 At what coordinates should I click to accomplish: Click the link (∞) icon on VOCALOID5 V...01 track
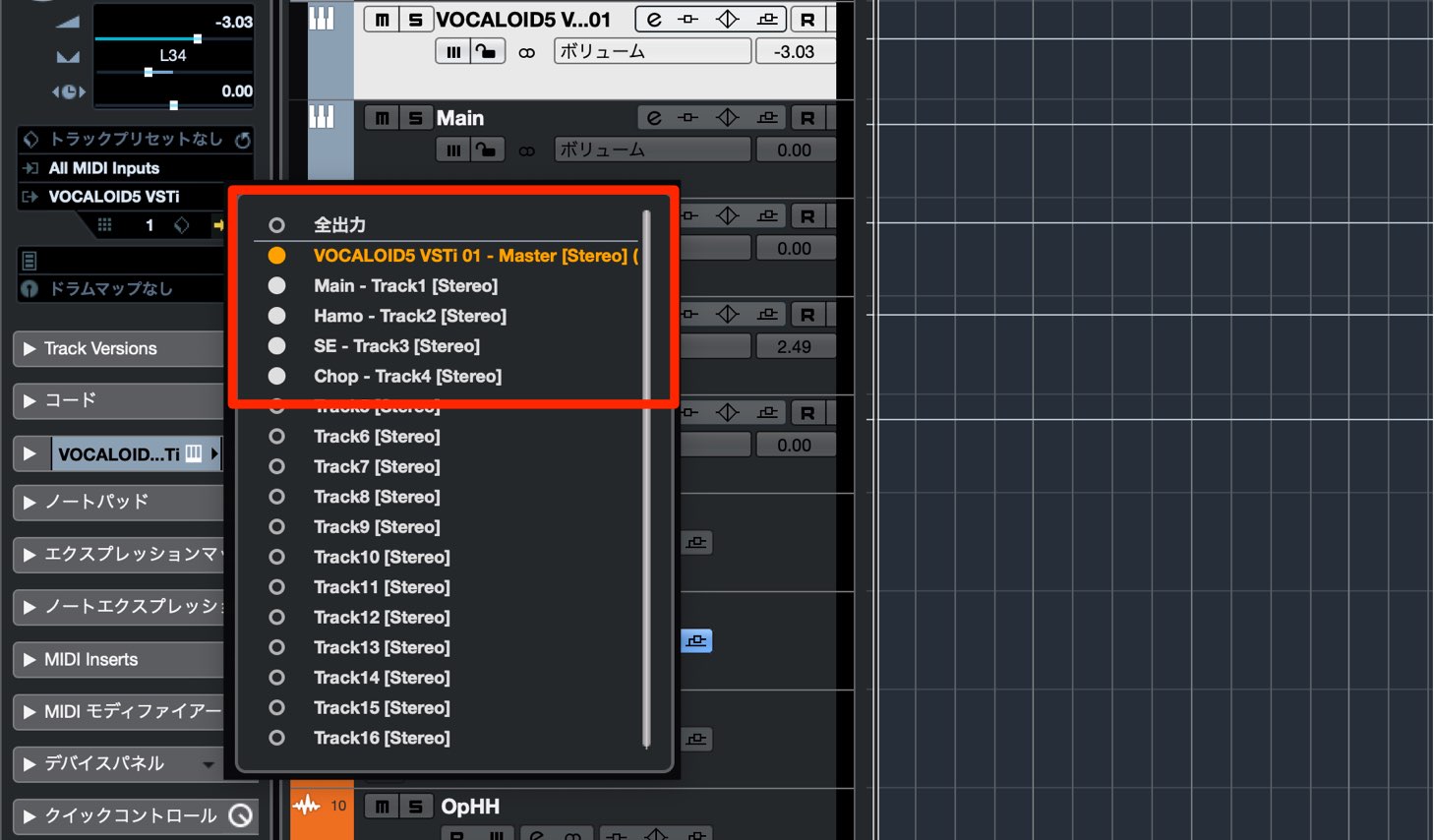tap(527, 52)
